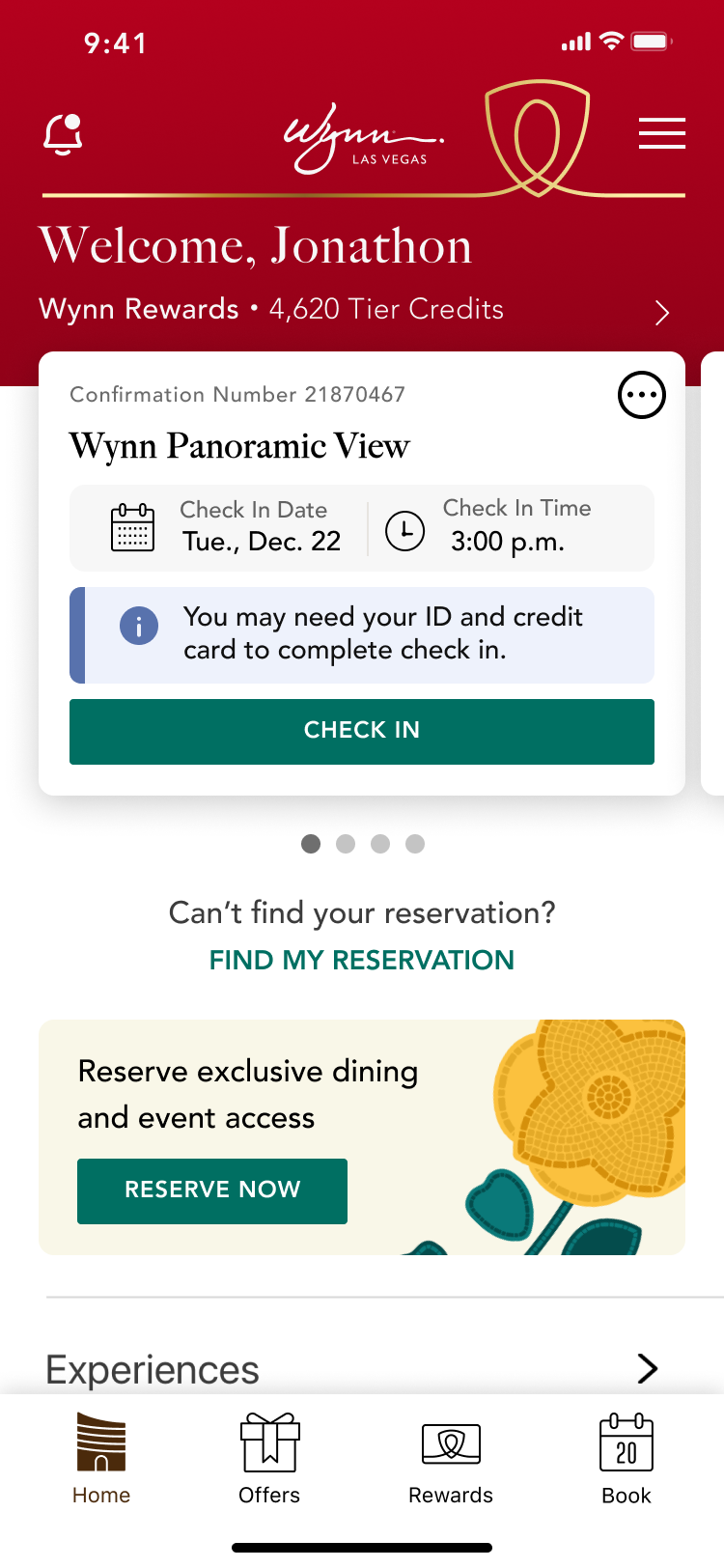Tap the check-in date calendar icon

point(132,527)
